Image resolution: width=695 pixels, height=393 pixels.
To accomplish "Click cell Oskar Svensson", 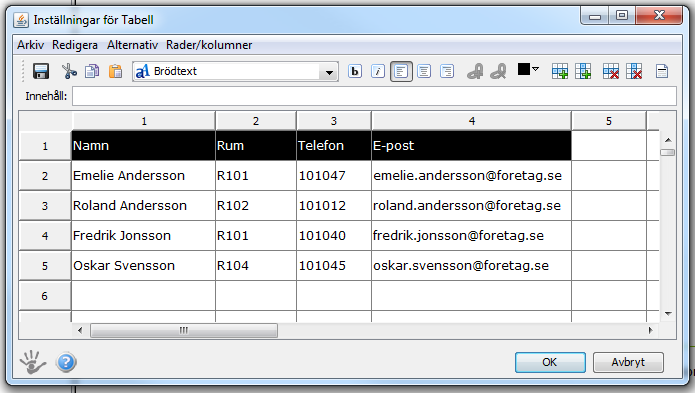I will (144, 266).
